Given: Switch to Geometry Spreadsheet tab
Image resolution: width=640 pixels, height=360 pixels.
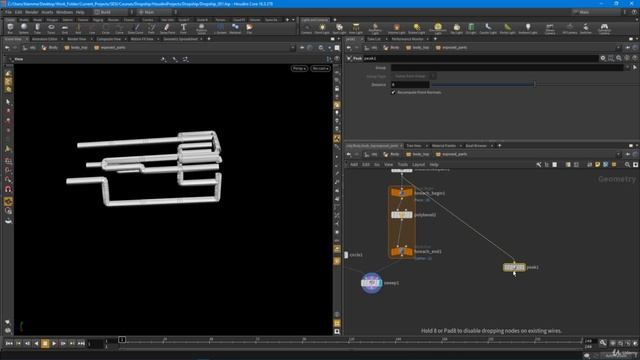Looking at the screenshot, I should coord(180,39).
